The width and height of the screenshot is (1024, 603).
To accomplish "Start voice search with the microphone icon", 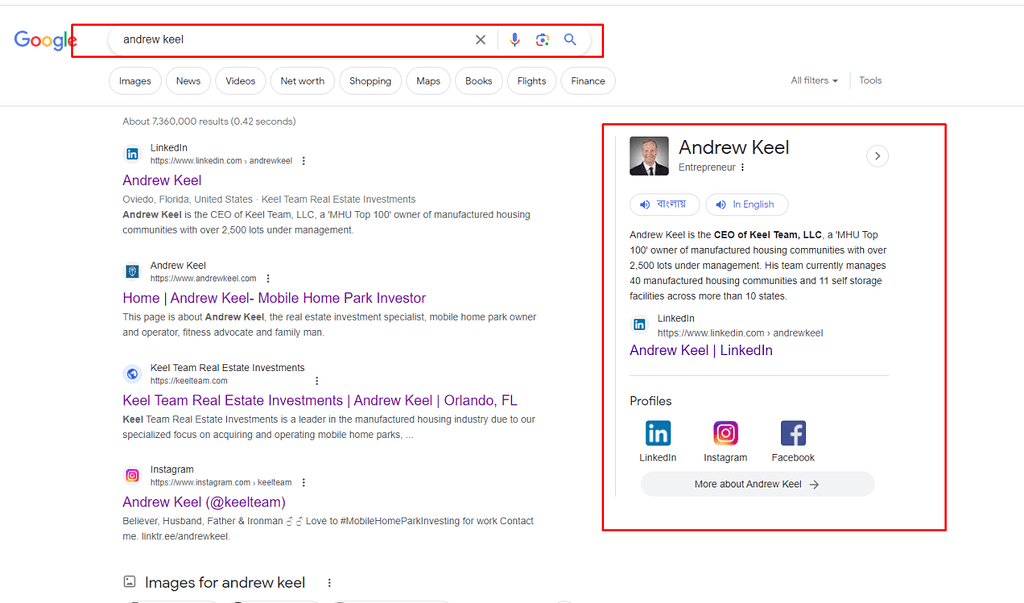I will point(515,40).
